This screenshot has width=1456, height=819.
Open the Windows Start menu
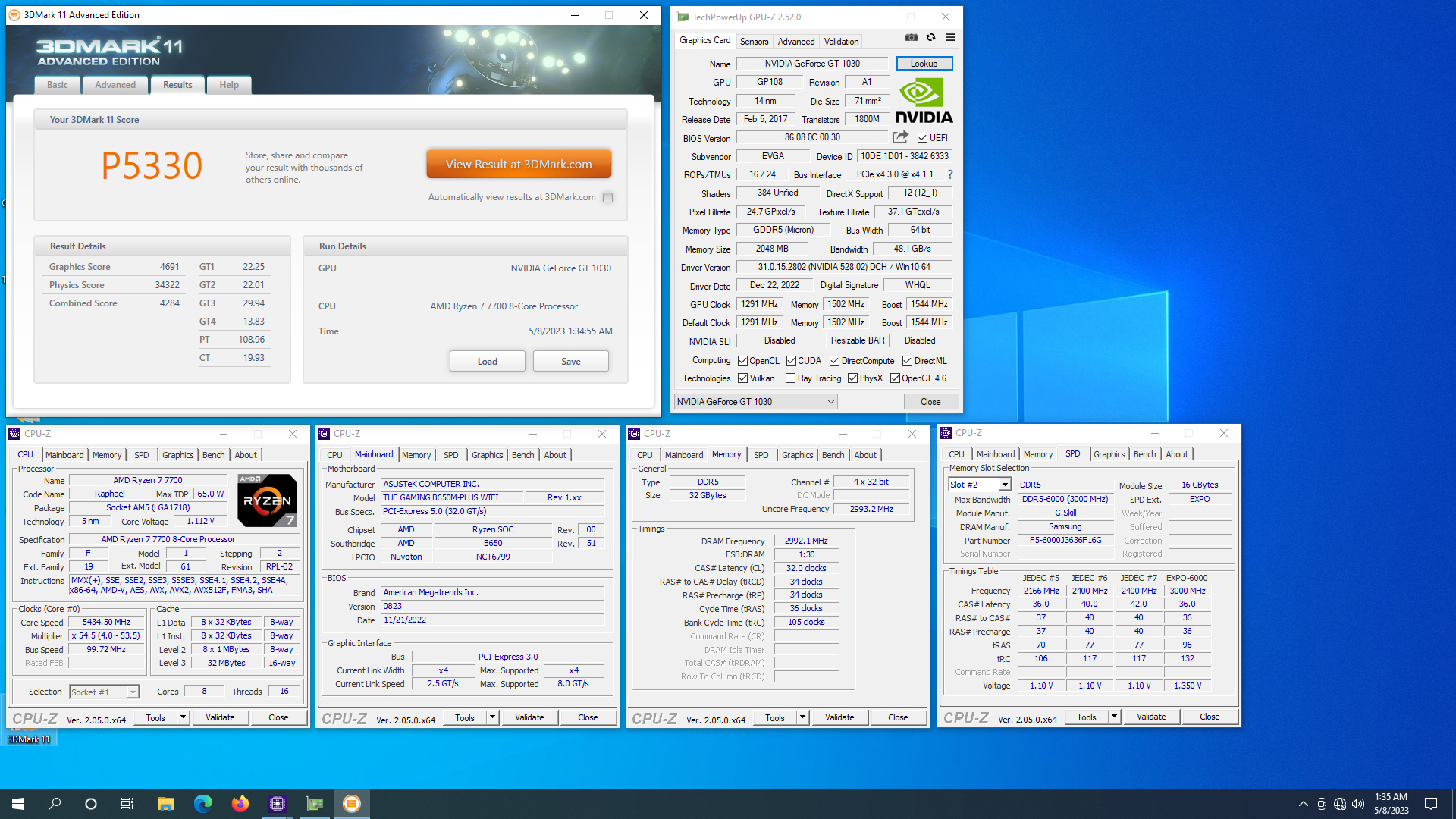point(18,804)
